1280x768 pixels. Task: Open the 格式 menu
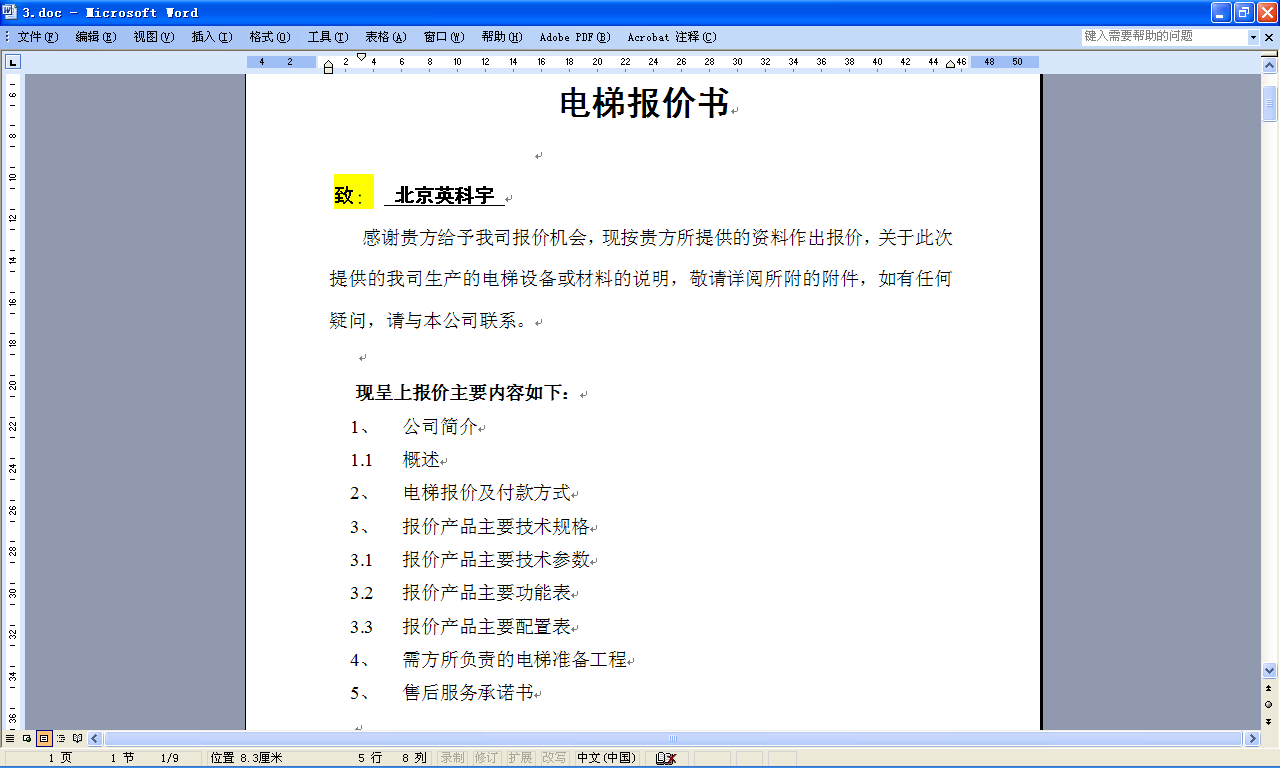tap(269, 37)
